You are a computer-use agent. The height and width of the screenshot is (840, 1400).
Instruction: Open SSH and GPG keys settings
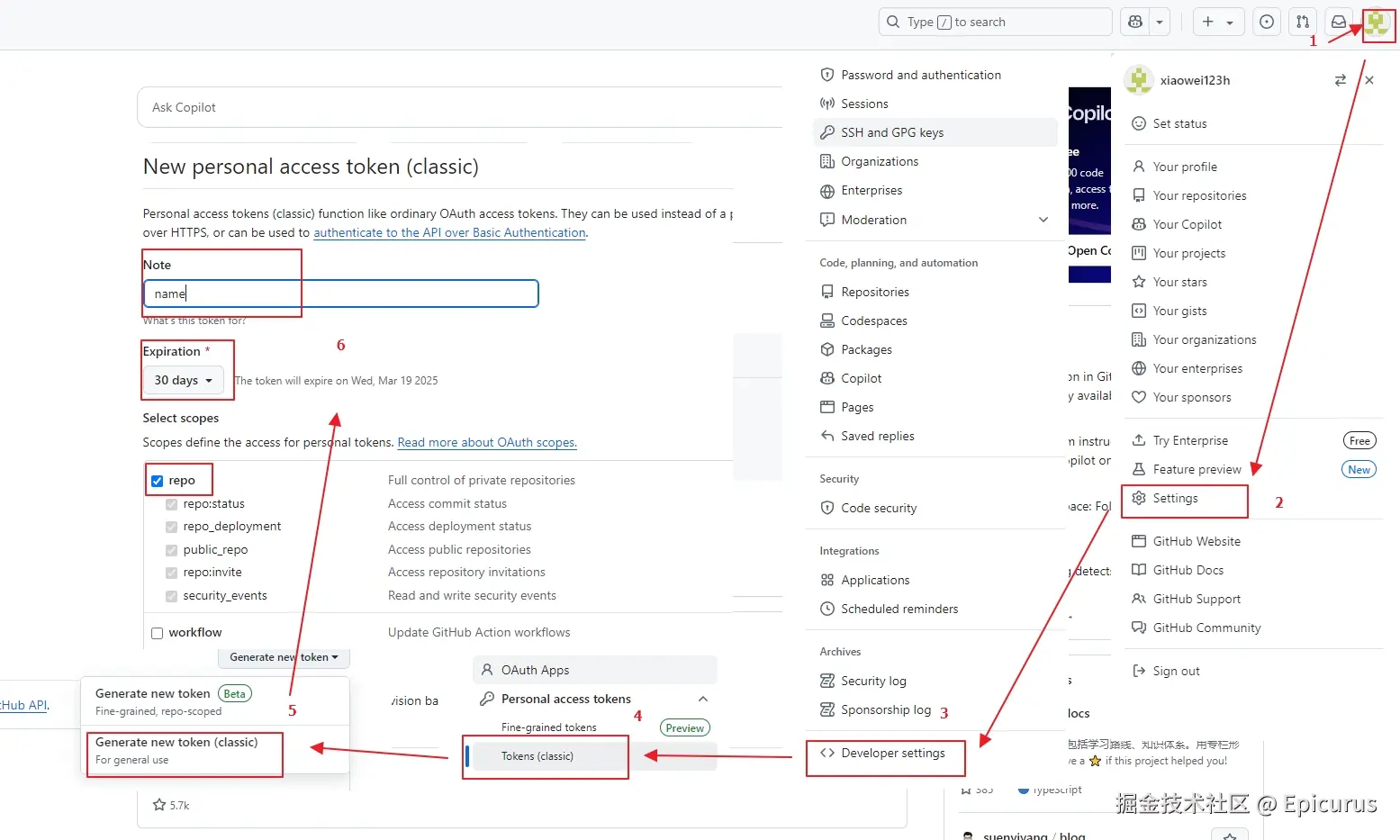click(935, 132)
